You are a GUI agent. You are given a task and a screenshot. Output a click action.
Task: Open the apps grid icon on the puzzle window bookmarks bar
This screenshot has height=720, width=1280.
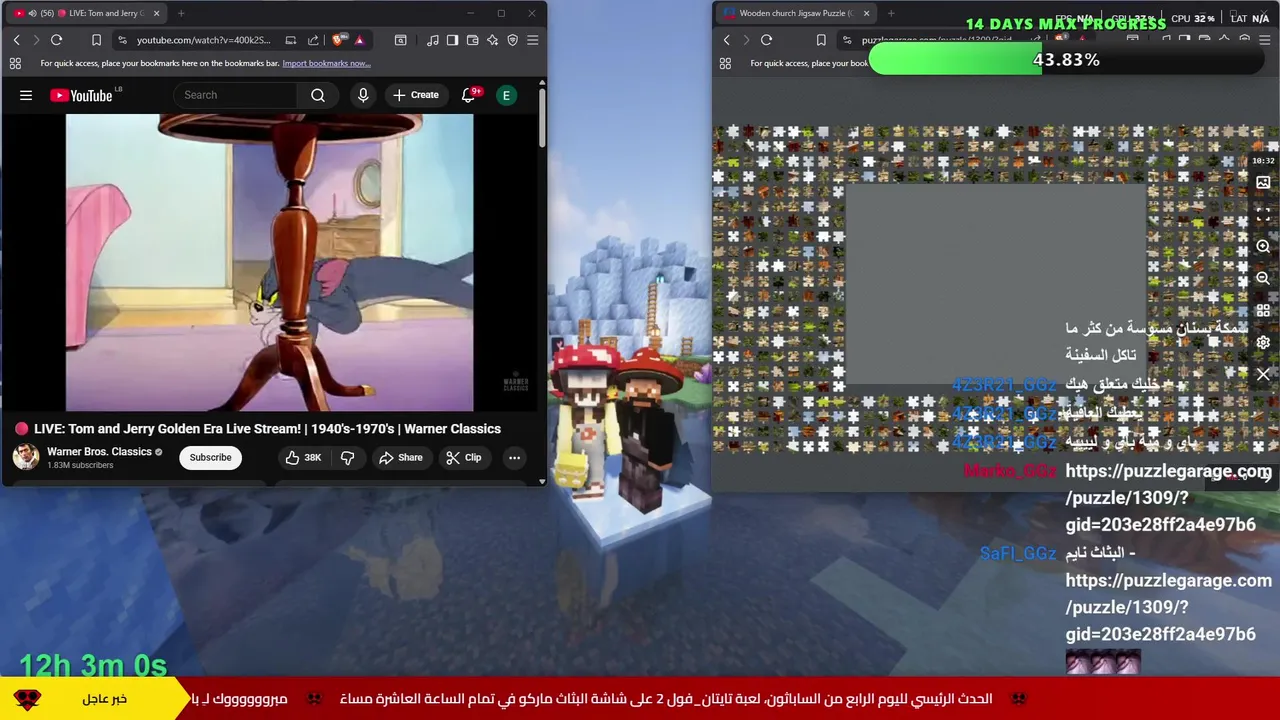(x=725, y=63)
